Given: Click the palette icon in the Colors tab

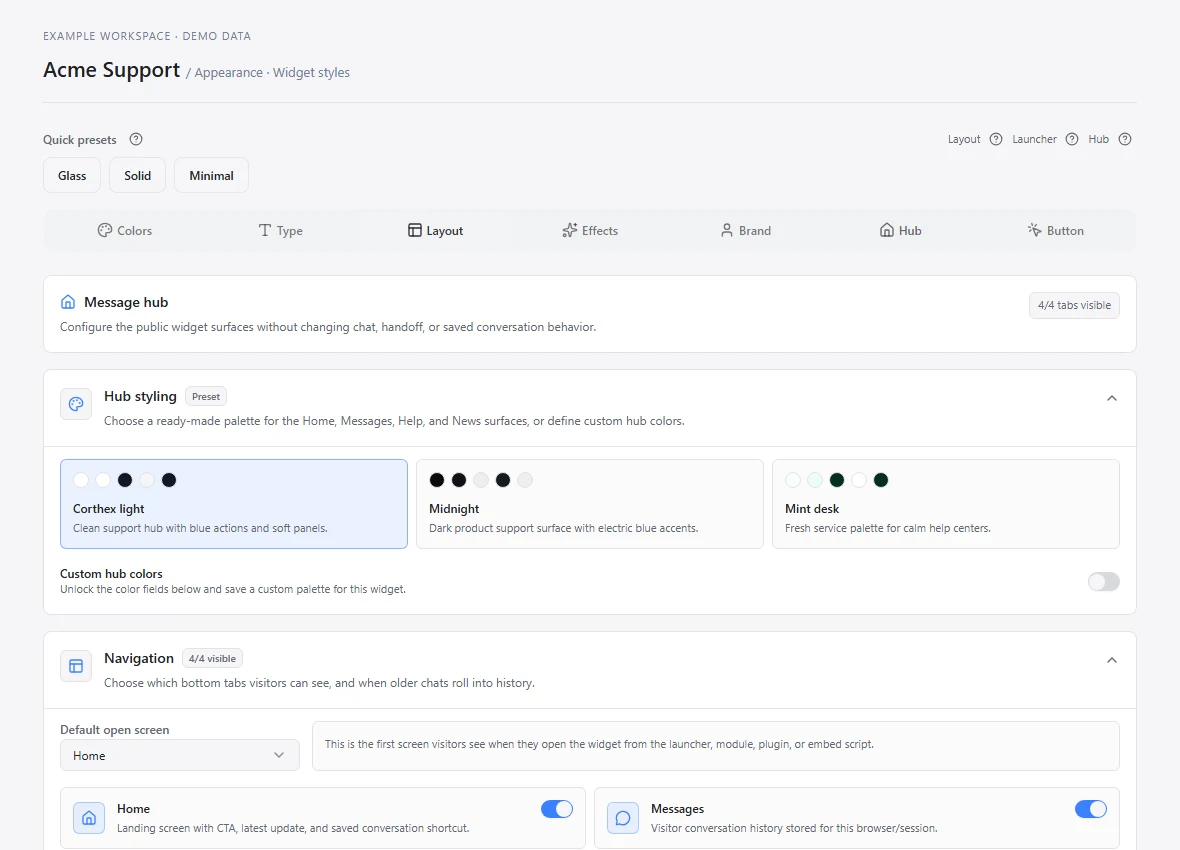Looking at the screenshot, I should tap(105, 230).
